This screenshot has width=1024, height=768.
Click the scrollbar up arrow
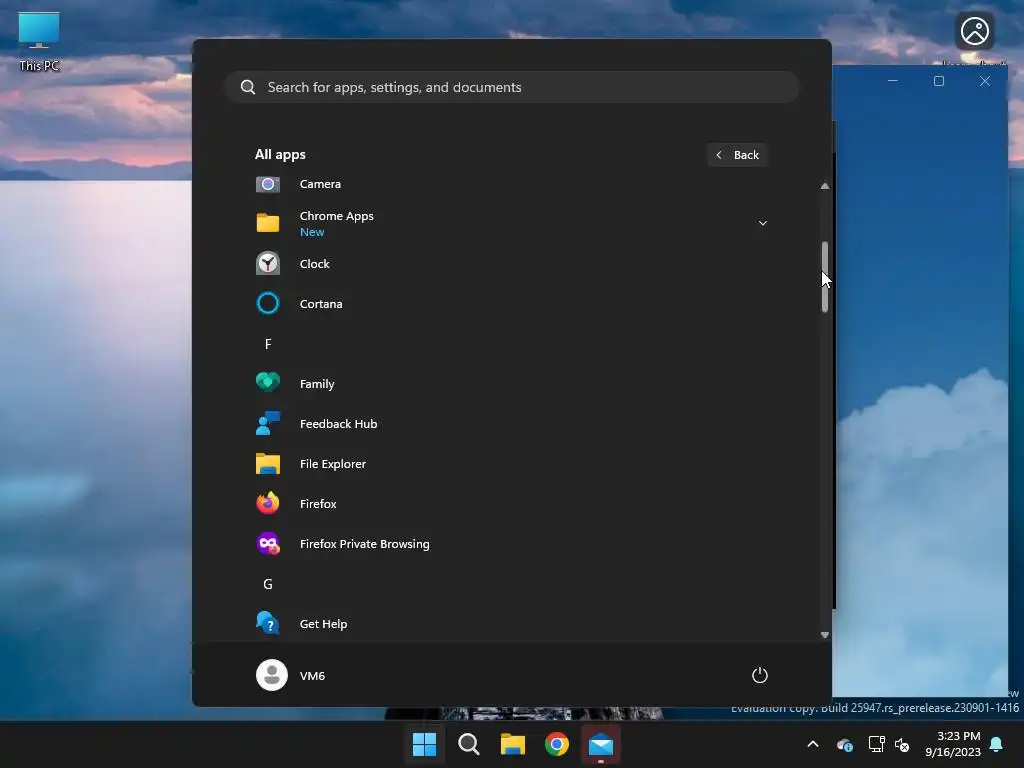[825, 186]
